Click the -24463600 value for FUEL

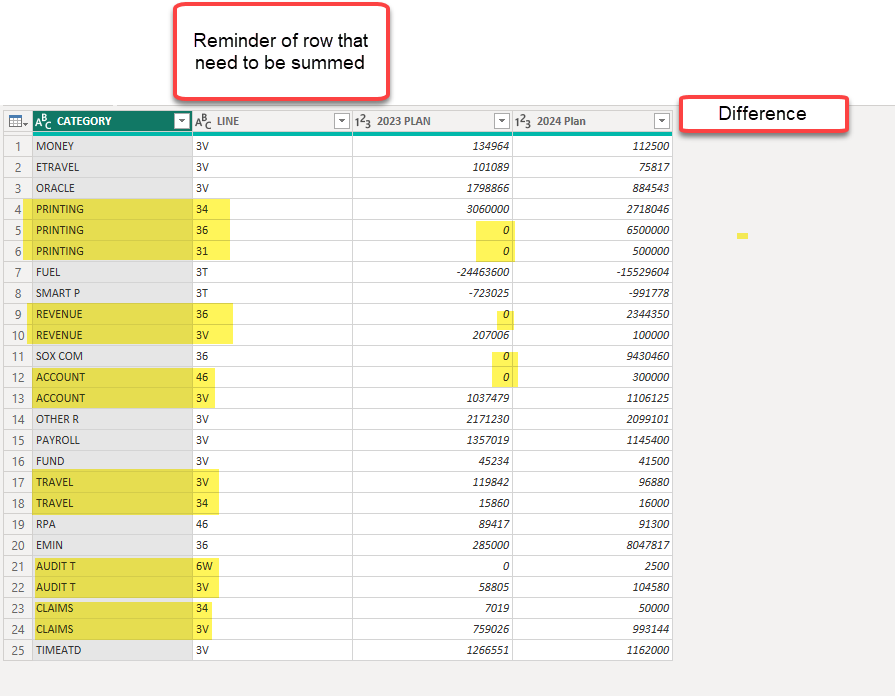pyautogui.click(x=432, y=272)
